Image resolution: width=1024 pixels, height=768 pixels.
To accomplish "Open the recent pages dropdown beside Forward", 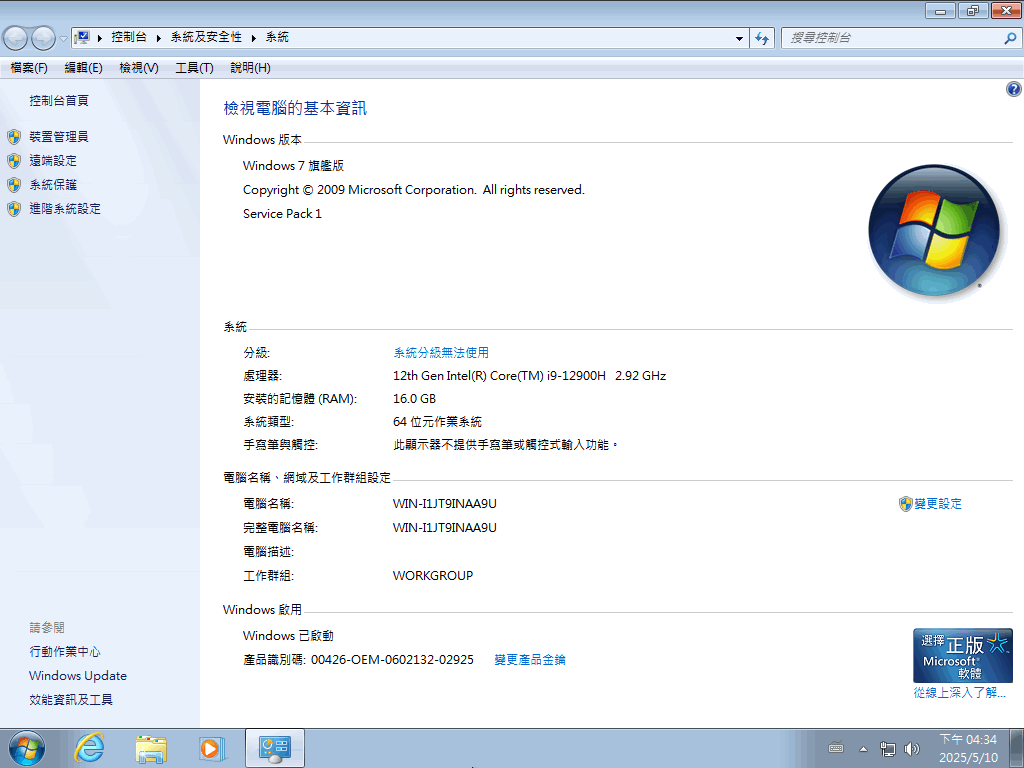I will coord(63,38).
